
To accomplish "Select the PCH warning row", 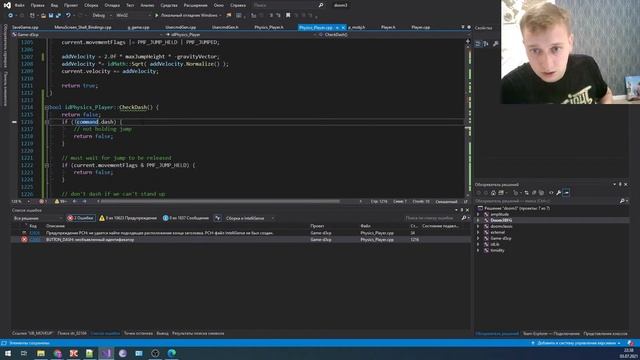I will (x=241, y=233).
